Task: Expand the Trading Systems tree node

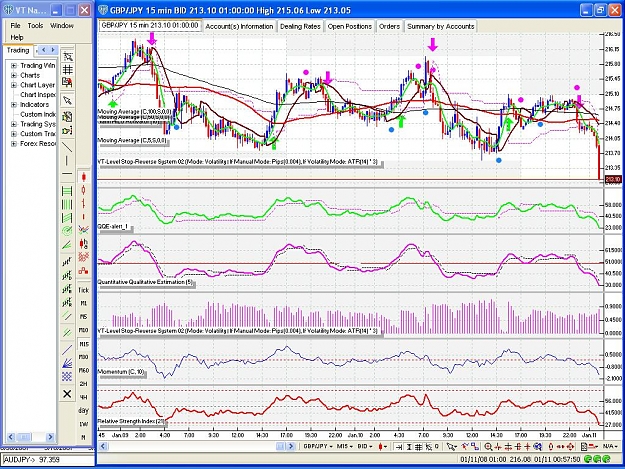Action: pos(14,124)
